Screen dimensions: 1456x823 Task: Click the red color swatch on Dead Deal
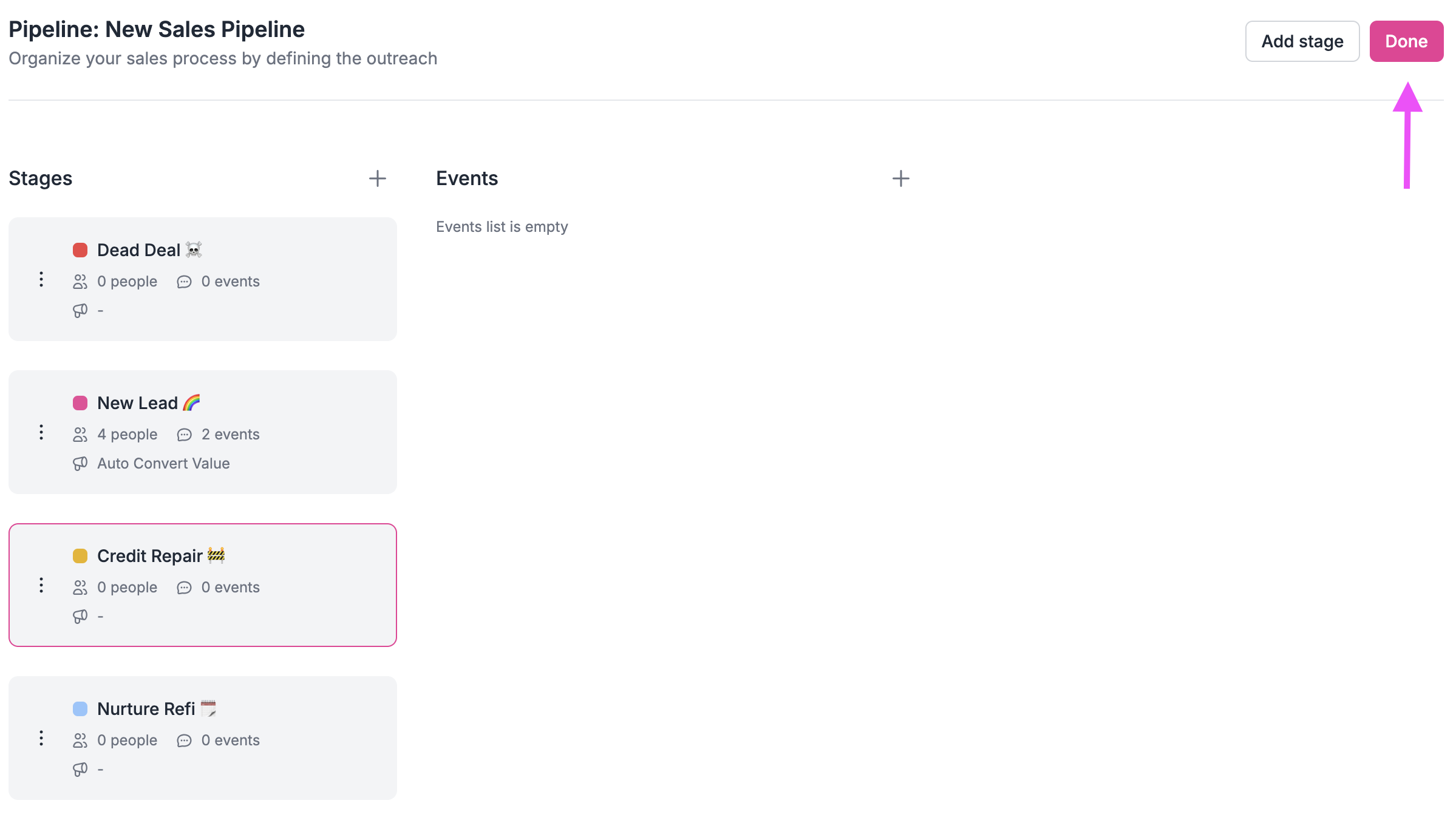point(80,249)
